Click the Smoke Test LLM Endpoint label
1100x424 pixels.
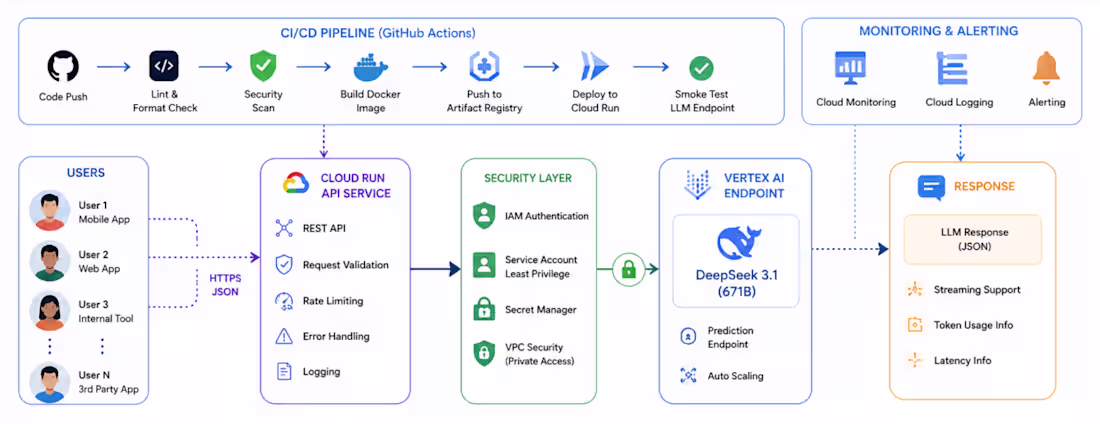click(702, 101)
